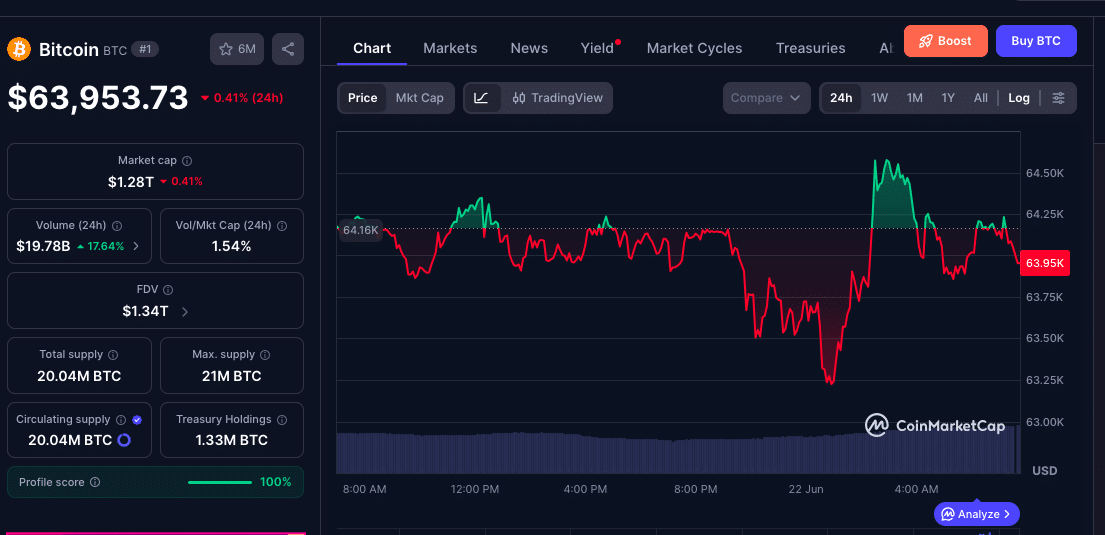Select the All time range
This screenshot has width=1105, height=535.
point(980,98)
